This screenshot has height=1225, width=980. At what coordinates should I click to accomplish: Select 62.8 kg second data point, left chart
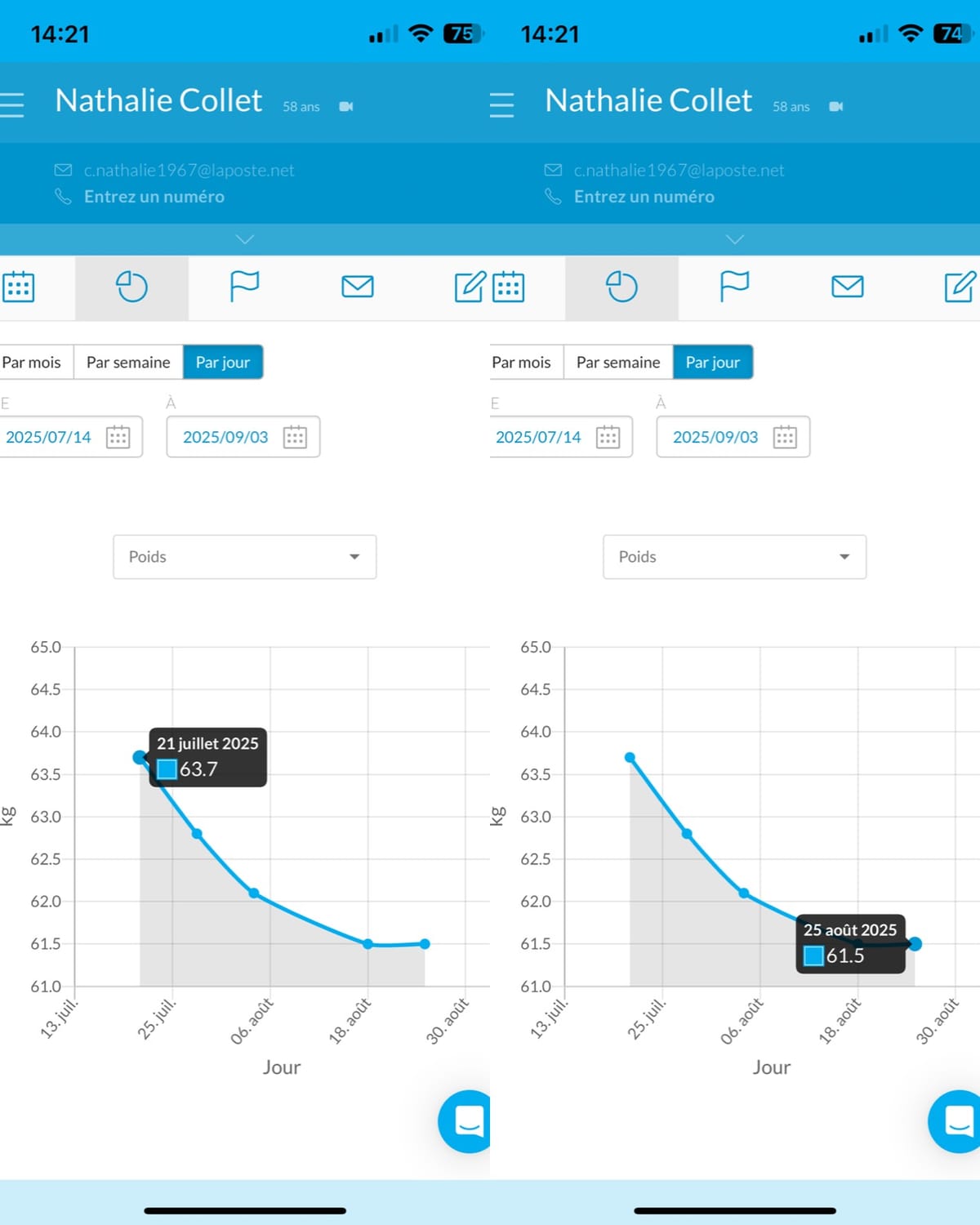pos(197,834)
